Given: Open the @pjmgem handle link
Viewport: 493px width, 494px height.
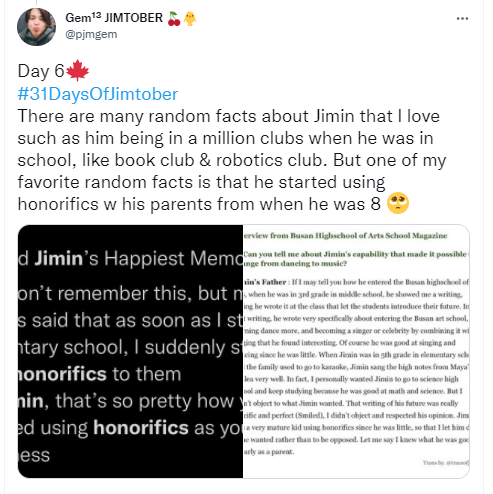Looking at the screenshot, I should [91, 34].
